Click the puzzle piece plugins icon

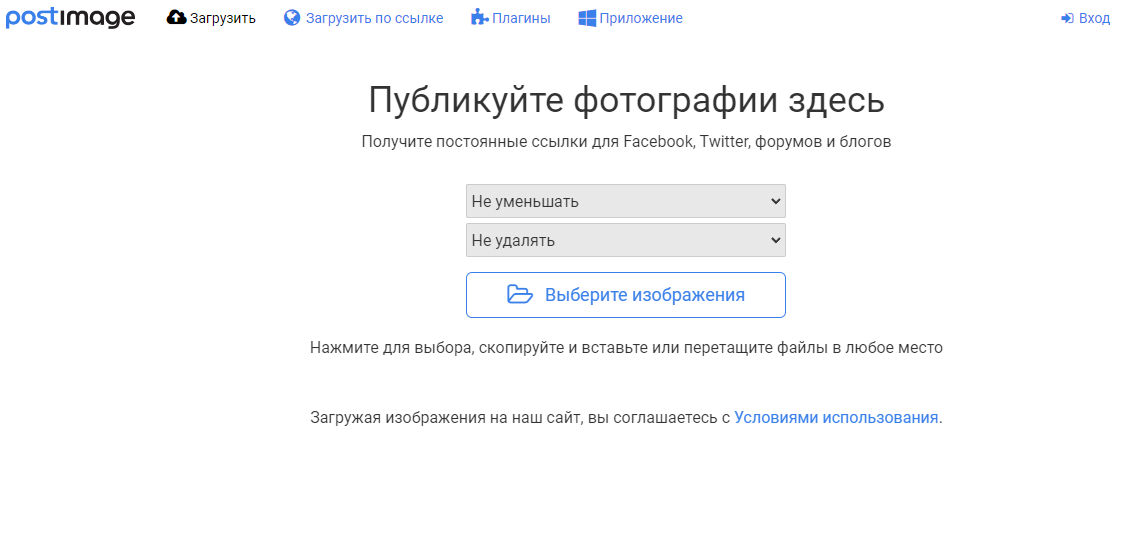coord(479,17)
